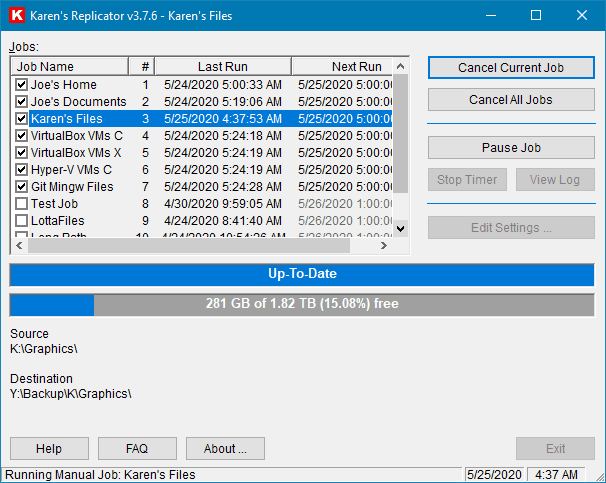Click the Next Run column header

(x=342, y=66)
